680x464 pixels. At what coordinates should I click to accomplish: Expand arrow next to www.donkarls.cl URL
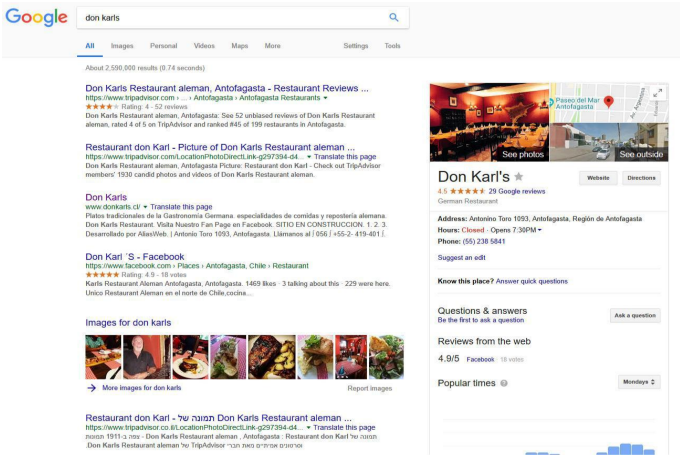145,207
